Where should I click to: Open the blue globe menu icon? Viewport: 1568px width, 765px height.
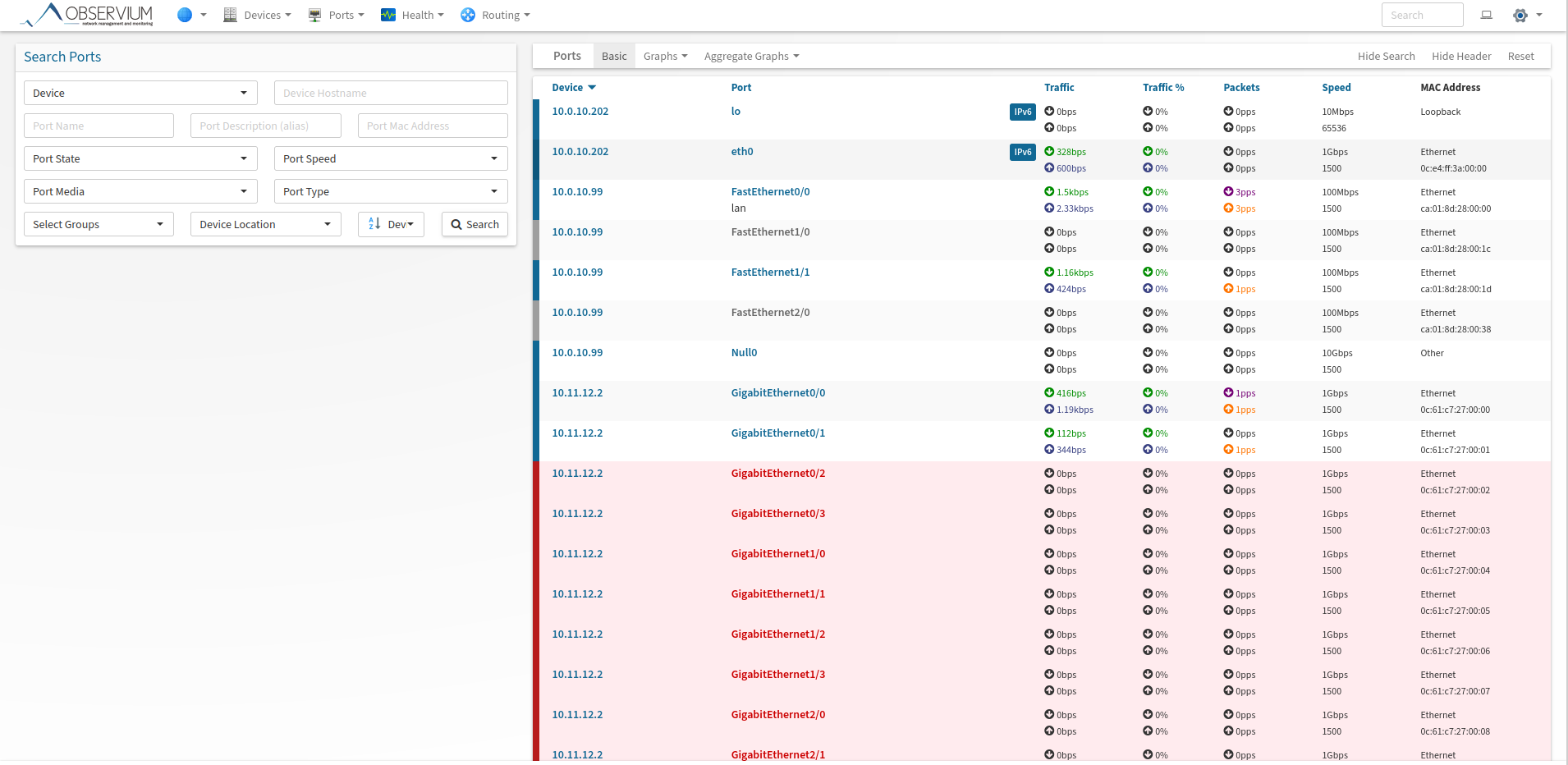[x=185, y=15]
